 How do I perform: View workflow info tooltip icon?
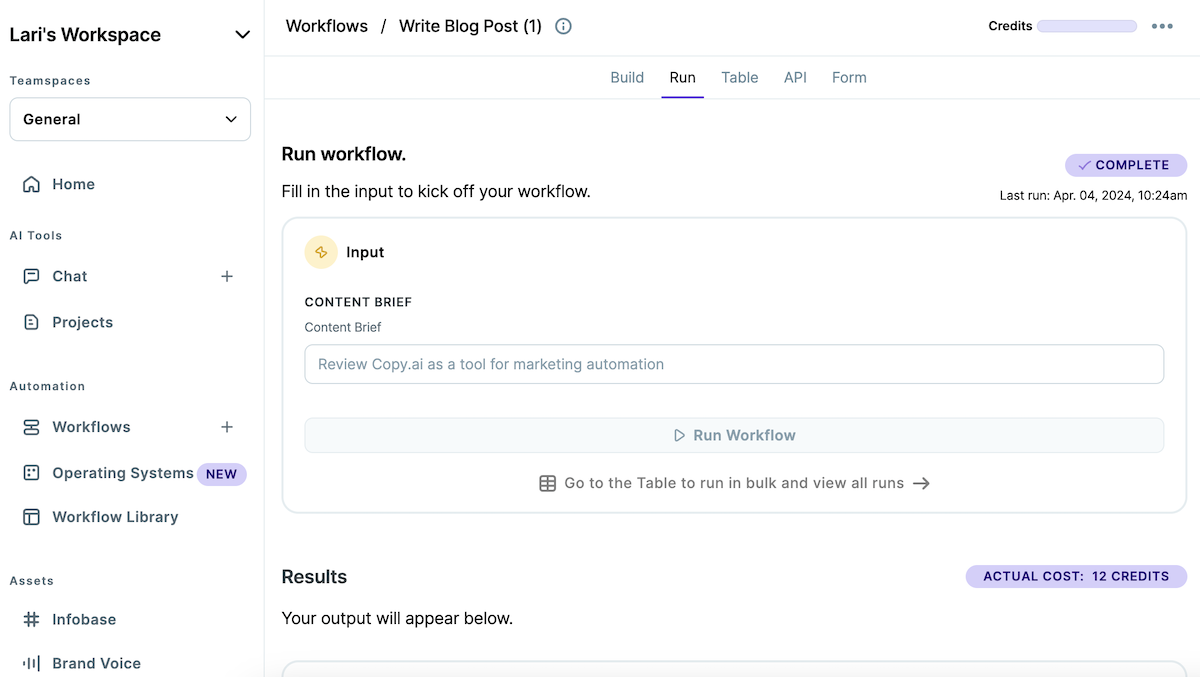[563, 26]
